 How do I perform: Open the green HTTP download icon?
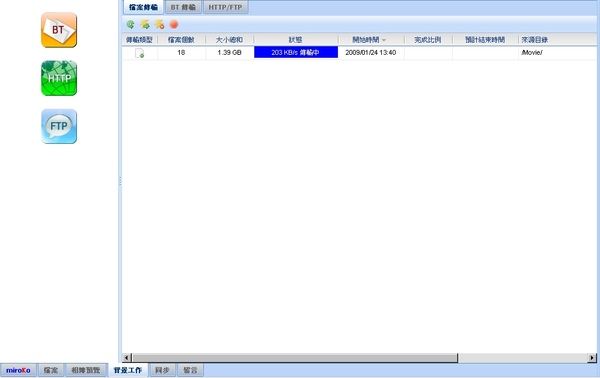point(59,78)
